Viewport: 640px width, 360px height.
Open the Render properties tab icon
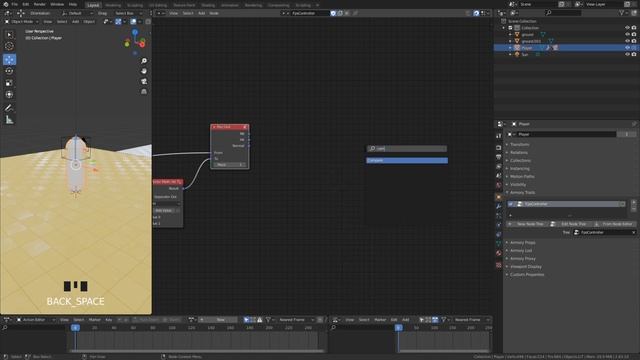click(x=498, y=148)
